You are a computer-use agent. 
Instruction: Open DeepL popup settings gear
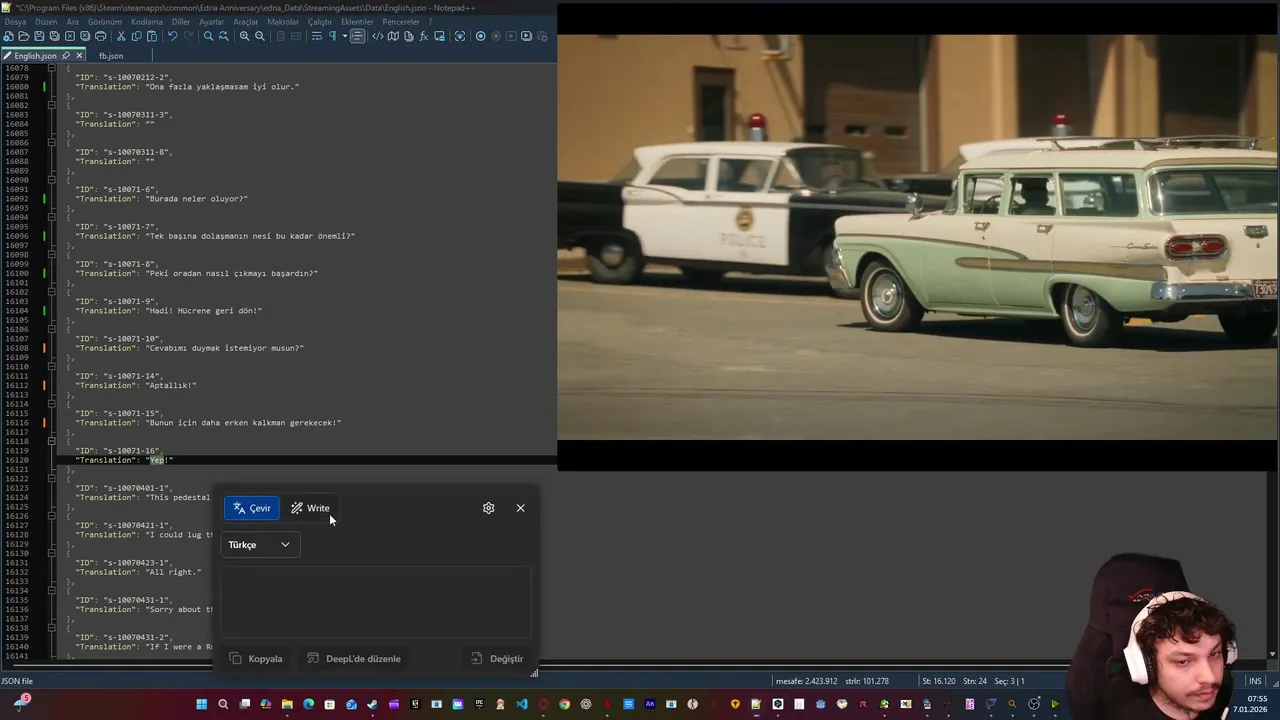tap(488, 508)
